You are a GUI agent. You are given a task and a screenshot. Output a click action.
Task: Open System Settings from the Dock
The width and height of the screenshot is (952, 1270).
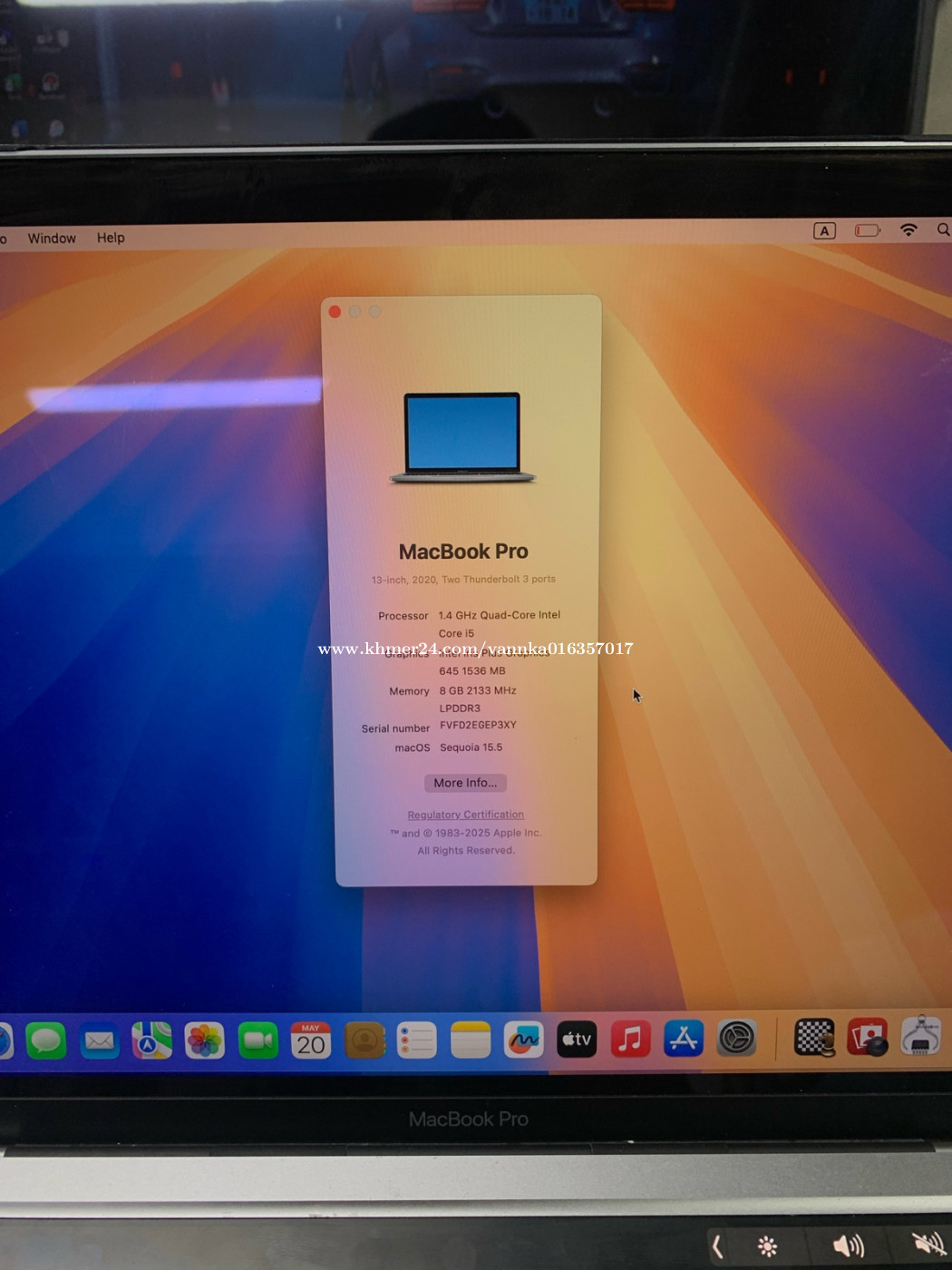737,1039
